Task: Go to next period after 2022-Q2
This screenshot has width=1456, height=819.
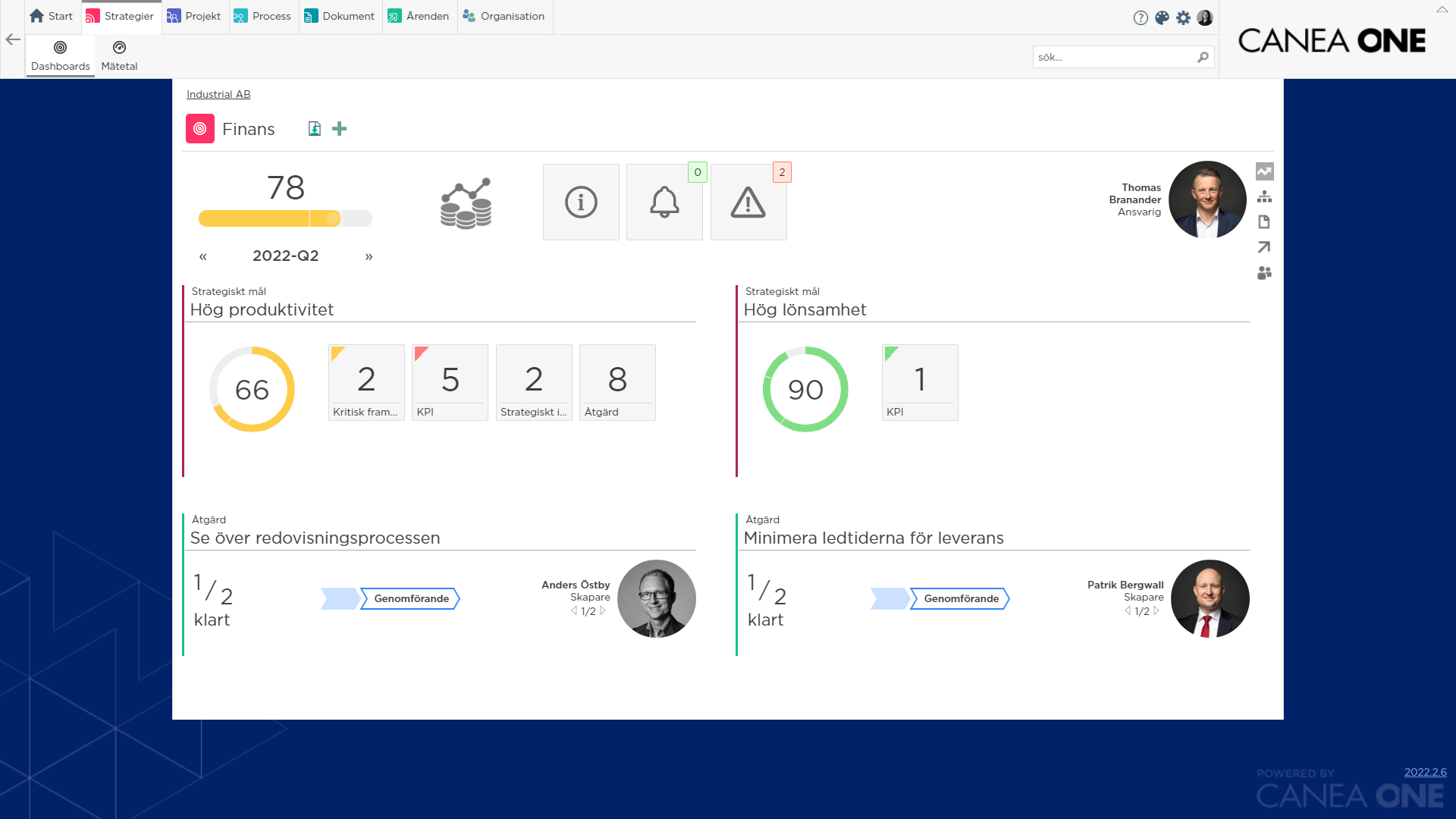Action: point(369,256)
